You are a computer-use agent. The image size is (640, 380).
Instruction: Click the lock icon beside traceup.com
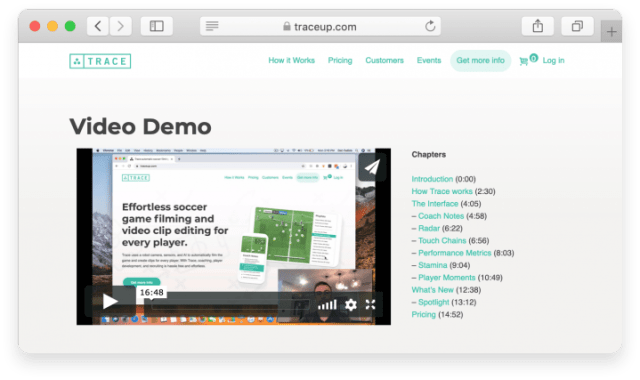287,27
